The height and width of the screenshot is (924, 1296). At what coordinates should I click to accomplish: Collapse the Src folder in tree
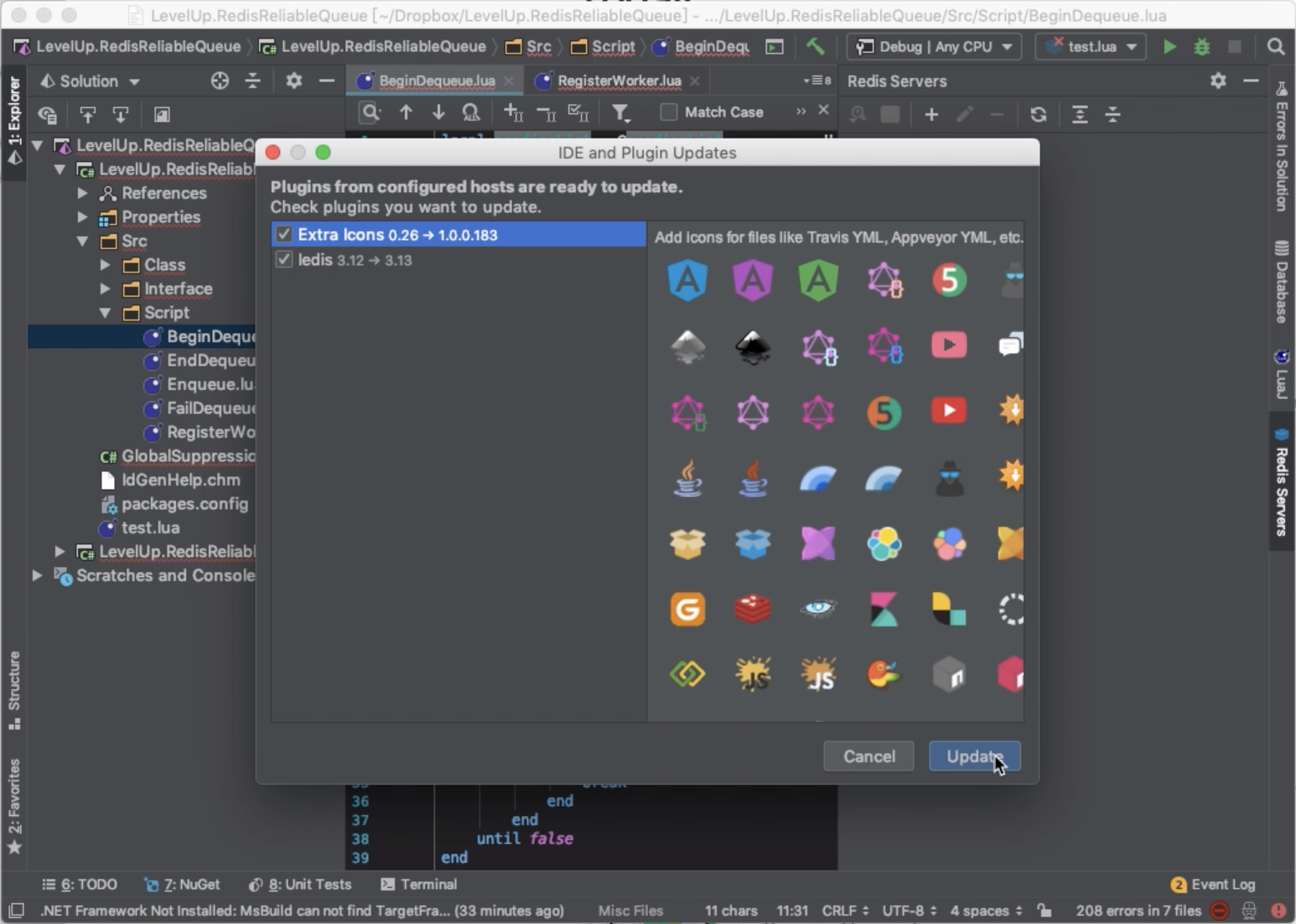click(82, 241)
